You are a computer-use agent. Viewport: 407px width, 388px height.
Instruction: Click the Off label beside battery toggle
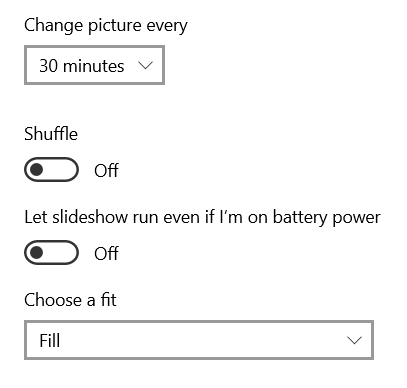(106, 253)
